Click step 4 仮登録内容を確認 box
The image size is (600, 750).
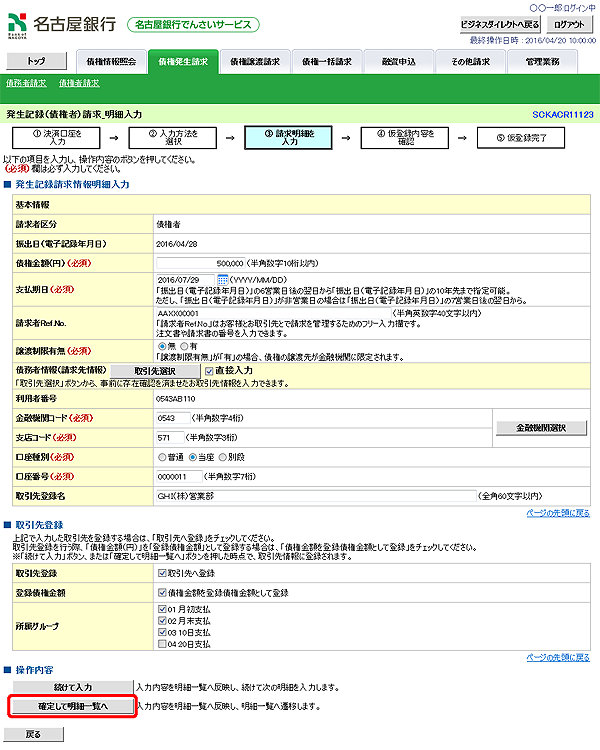[x=405, y=138]
